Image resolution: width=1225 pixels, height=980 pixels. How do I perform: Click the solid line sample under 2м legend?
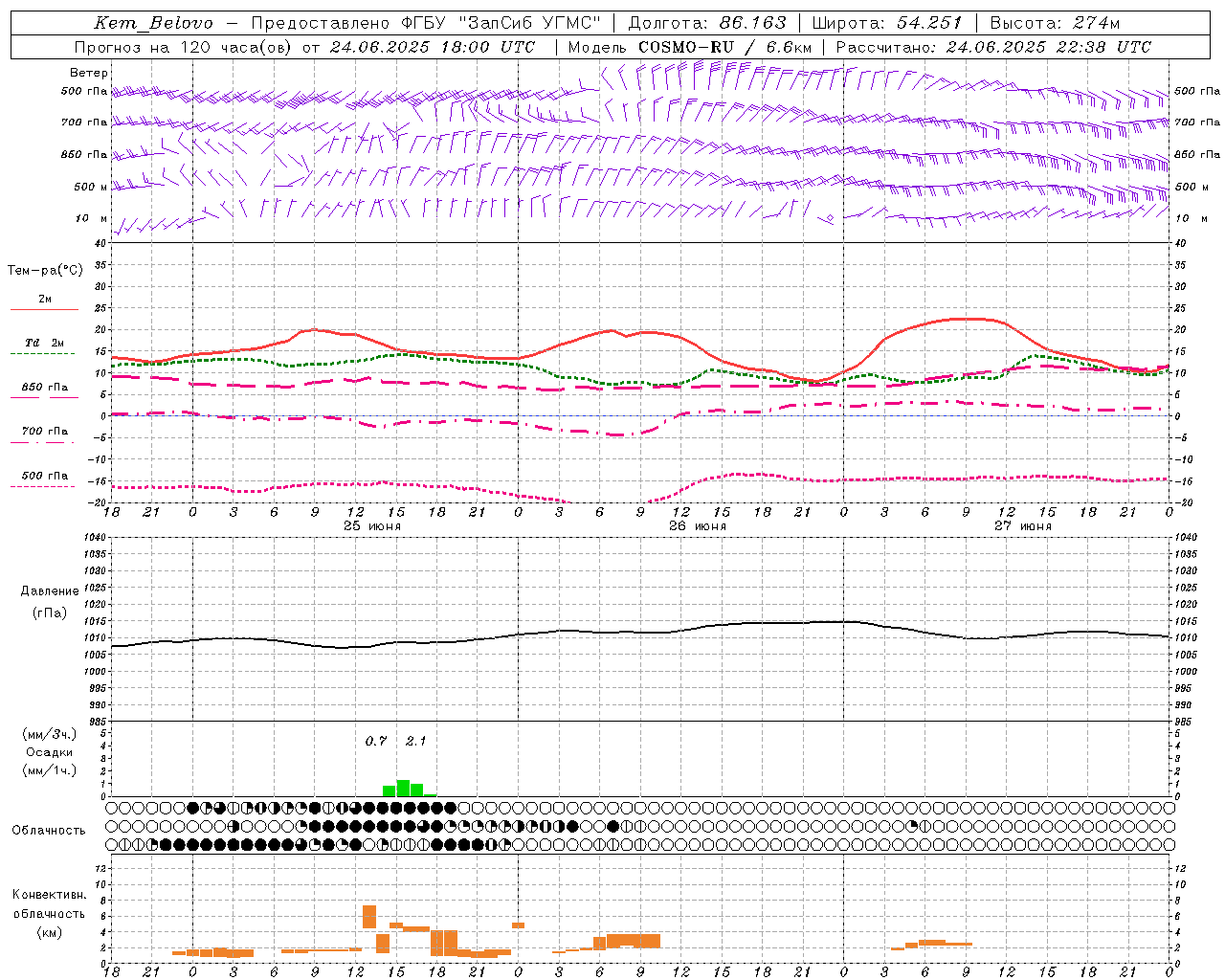tap(44, 310)
